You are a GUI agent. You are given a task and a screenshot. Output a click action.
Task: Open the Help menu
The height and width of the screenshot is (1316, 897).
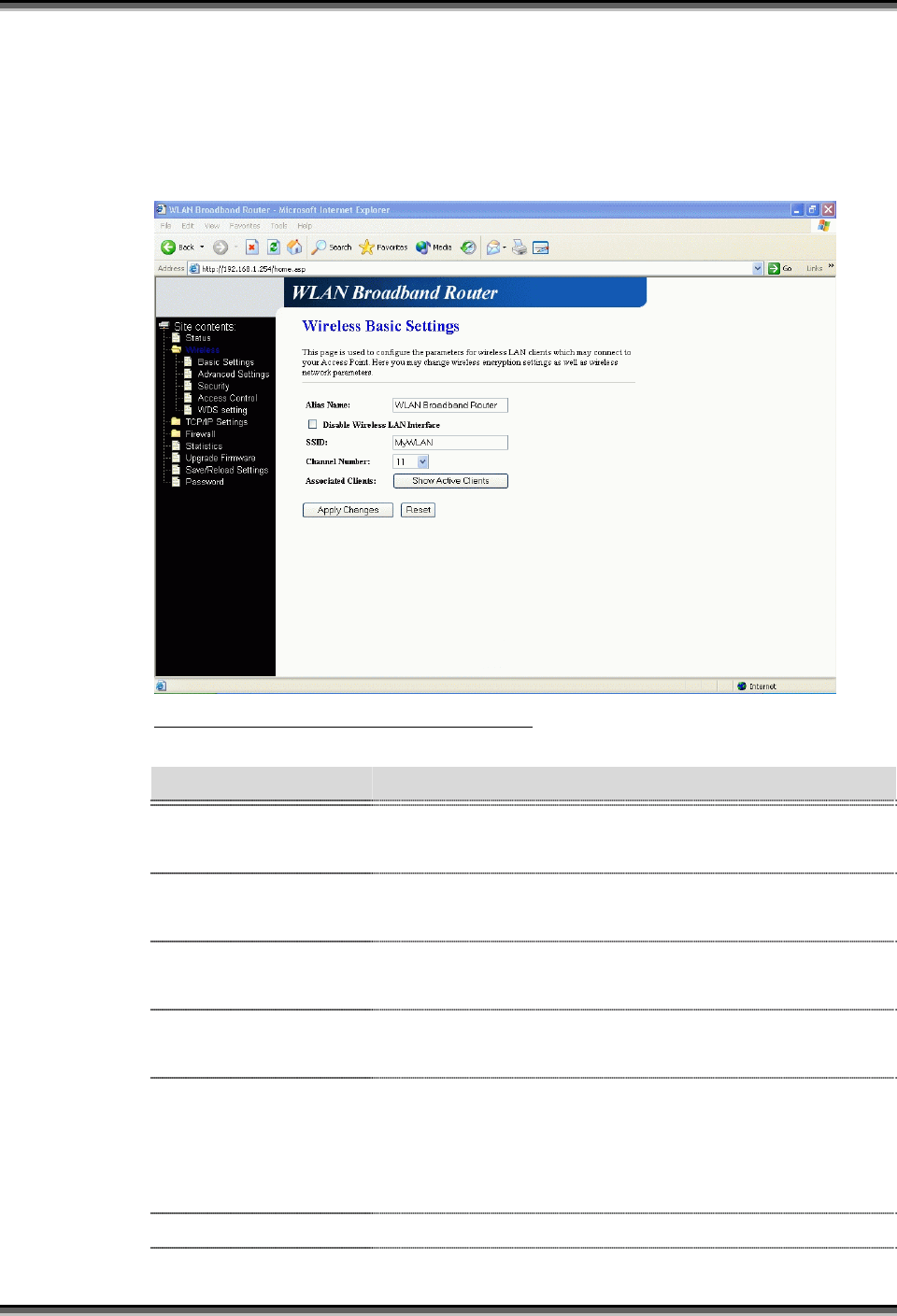point(305,225)
